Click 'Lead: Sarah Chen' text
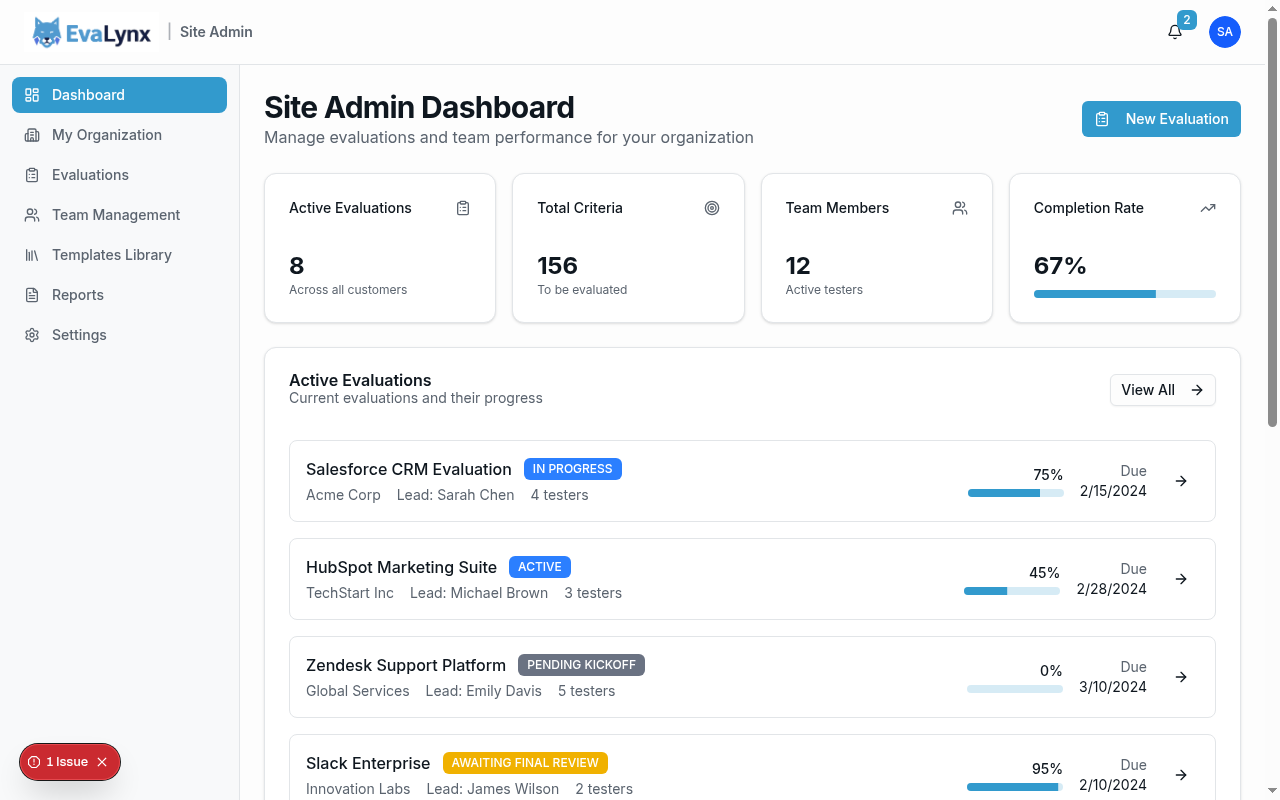This screenshot has width=1280, height=800. pyautogui.click(x=455, y=495)
